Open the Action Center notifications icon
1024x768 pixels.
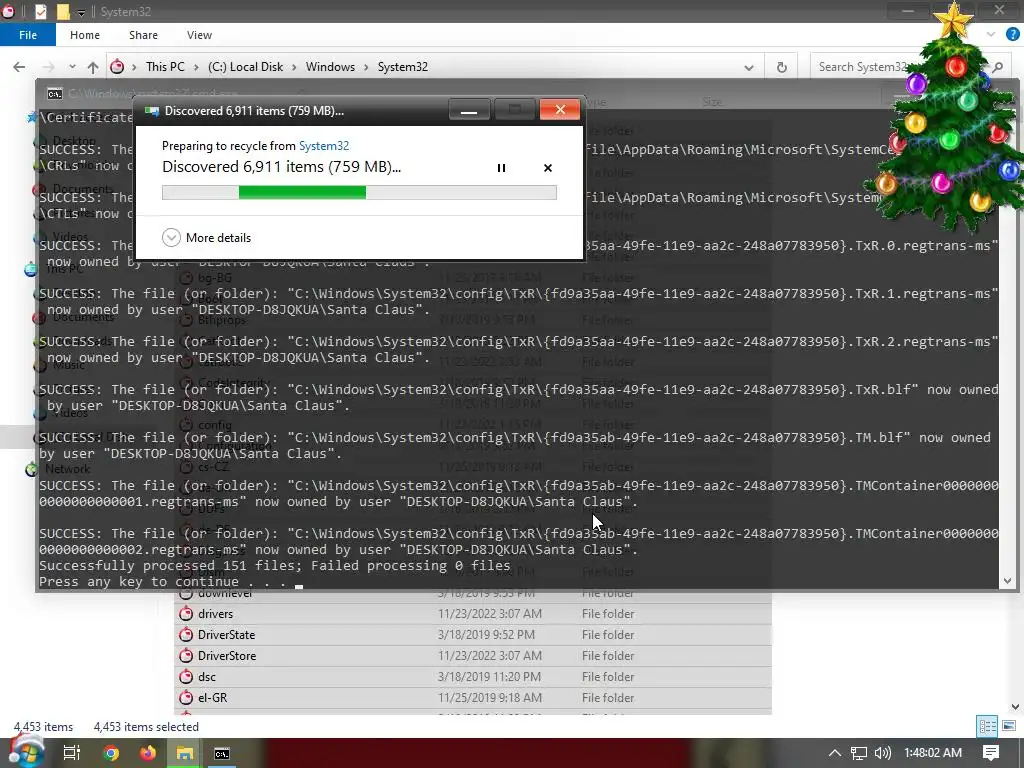pyautogui.click(x=991, y=753)
